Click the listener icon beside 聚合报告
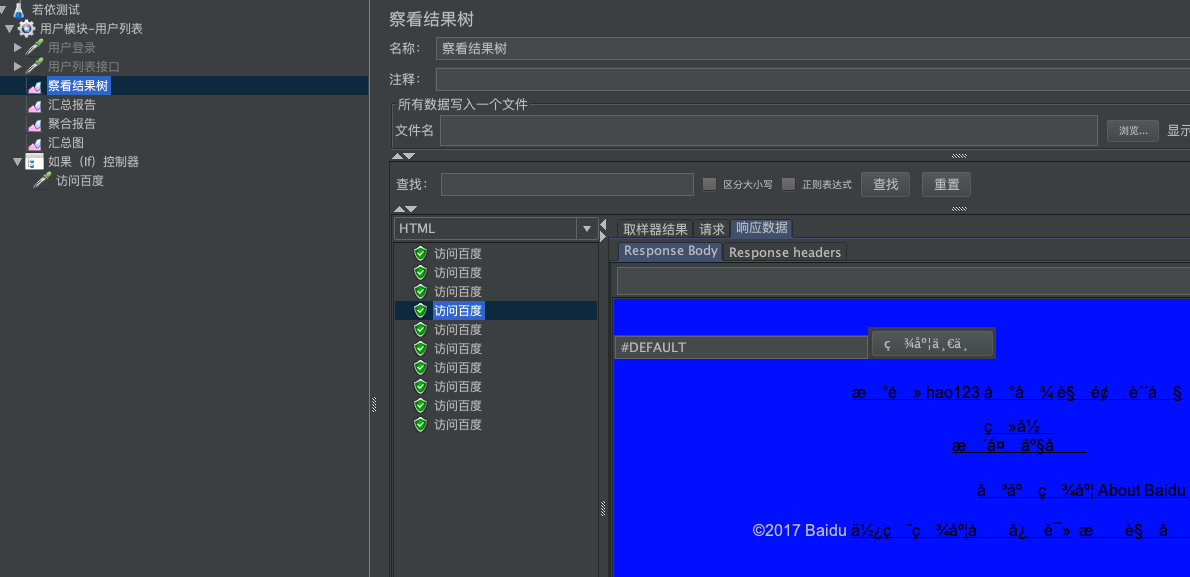 click(35, 124)
